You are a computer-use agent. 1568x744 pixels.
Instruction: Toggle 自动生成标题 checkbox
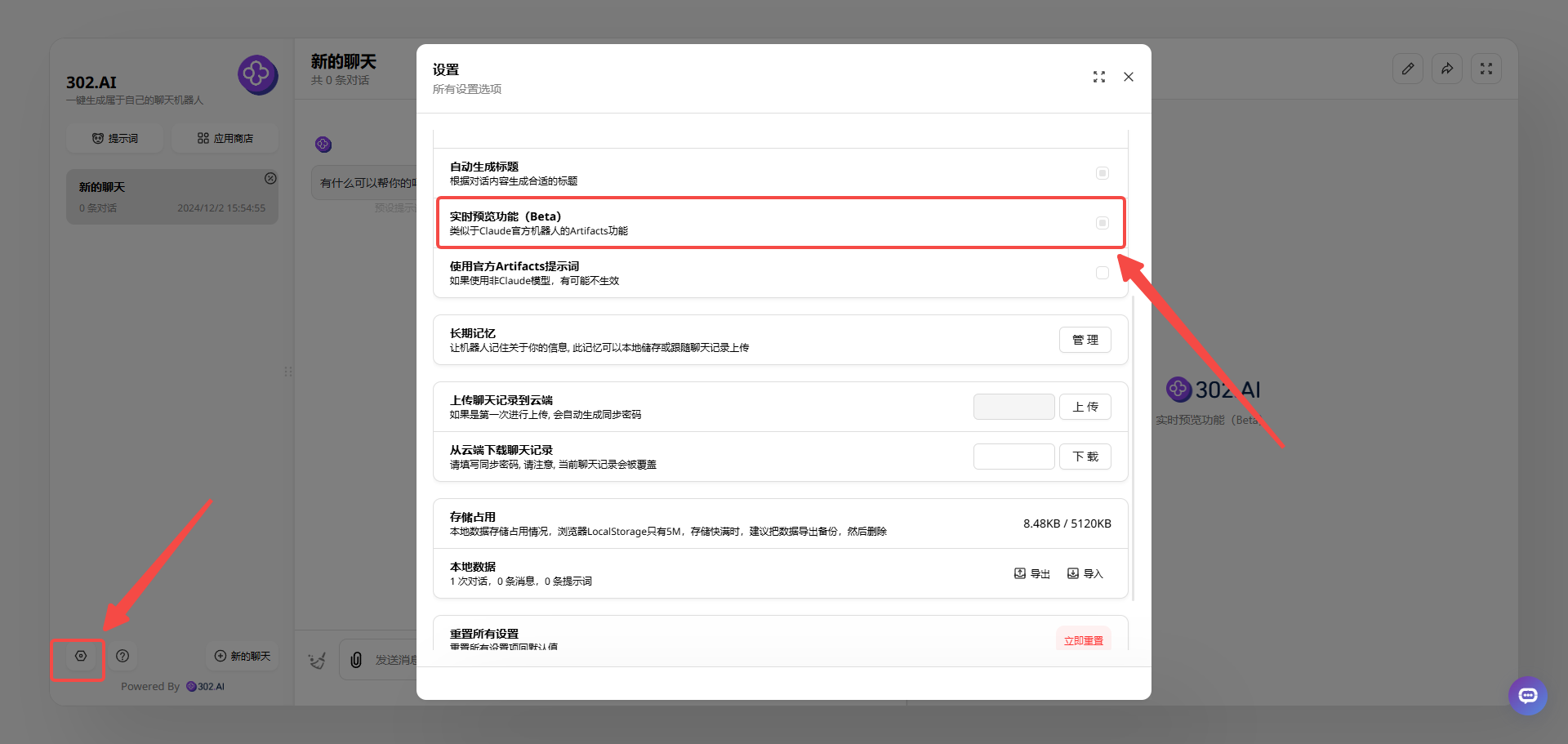1102,173
